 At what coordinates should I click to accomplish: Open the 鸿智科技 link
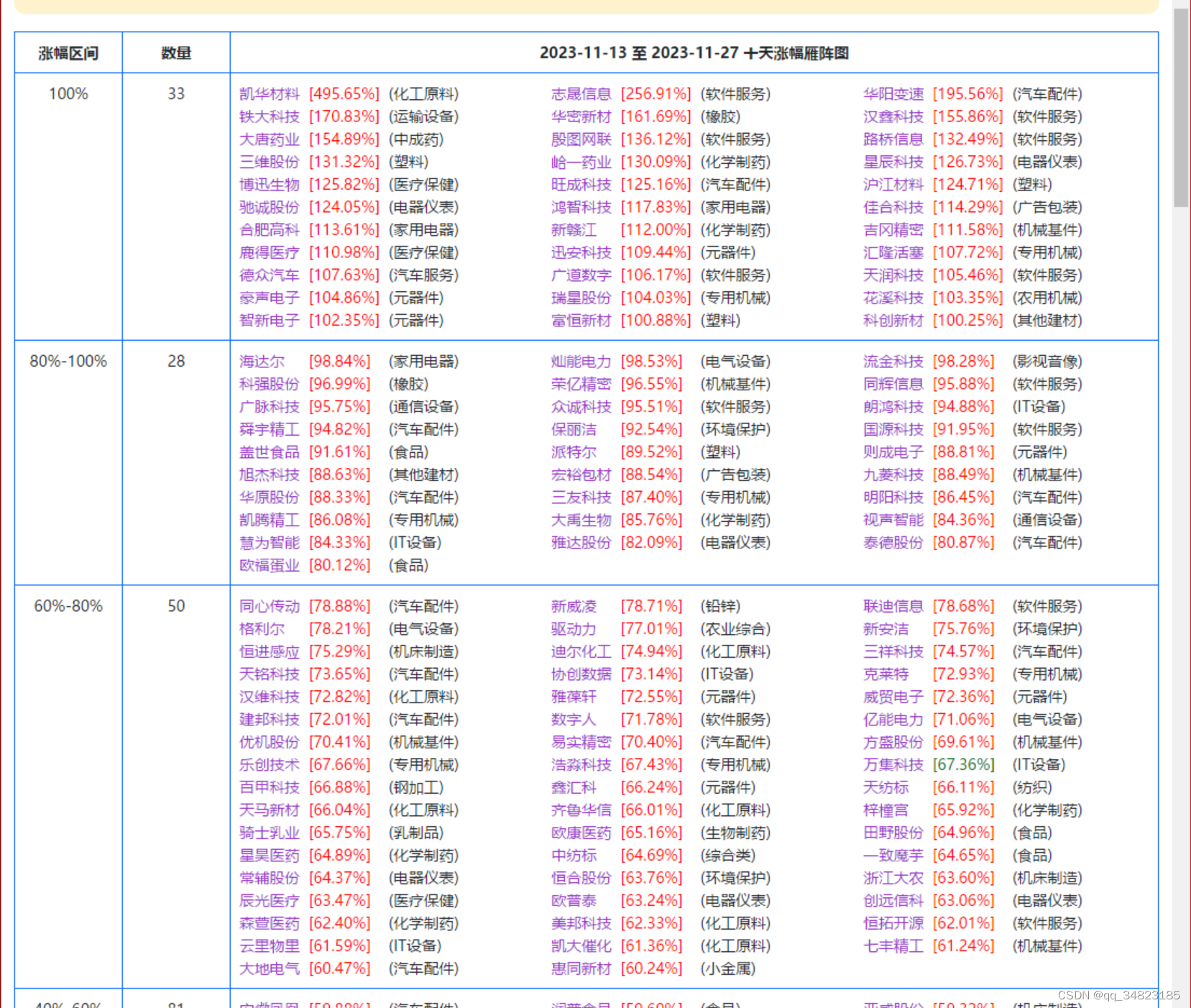[x=581, y=207]
